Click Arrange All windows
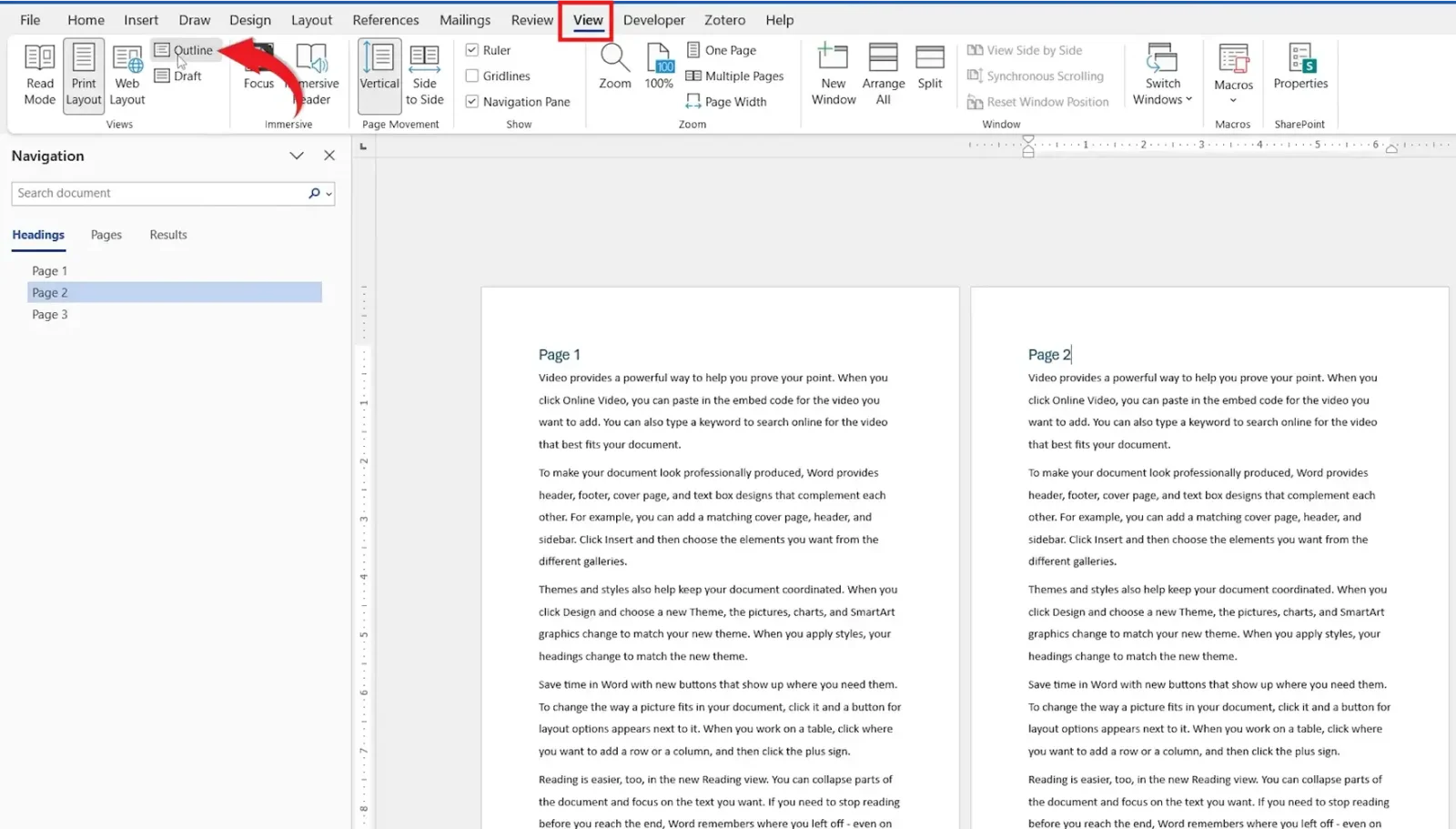Screen dimensions: 1456x829 (884, 75)
